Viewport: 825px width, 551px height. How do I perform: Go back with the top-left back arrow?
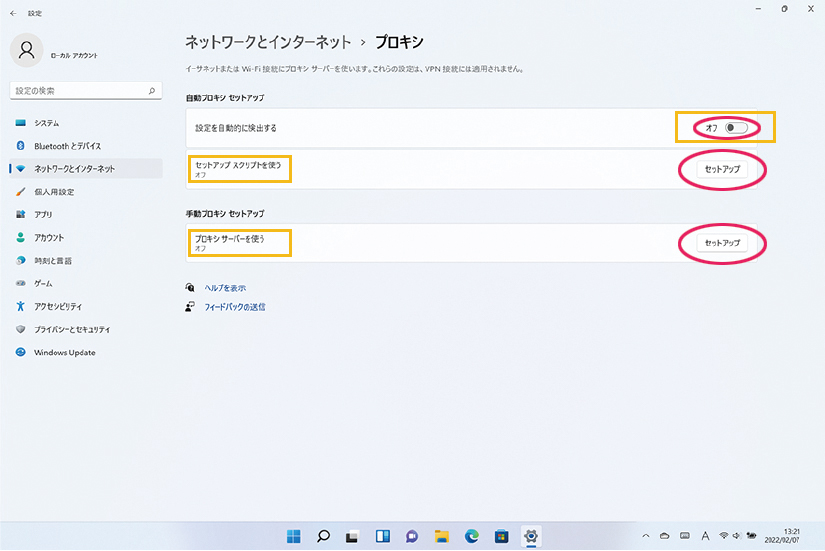tap(13, 13)
